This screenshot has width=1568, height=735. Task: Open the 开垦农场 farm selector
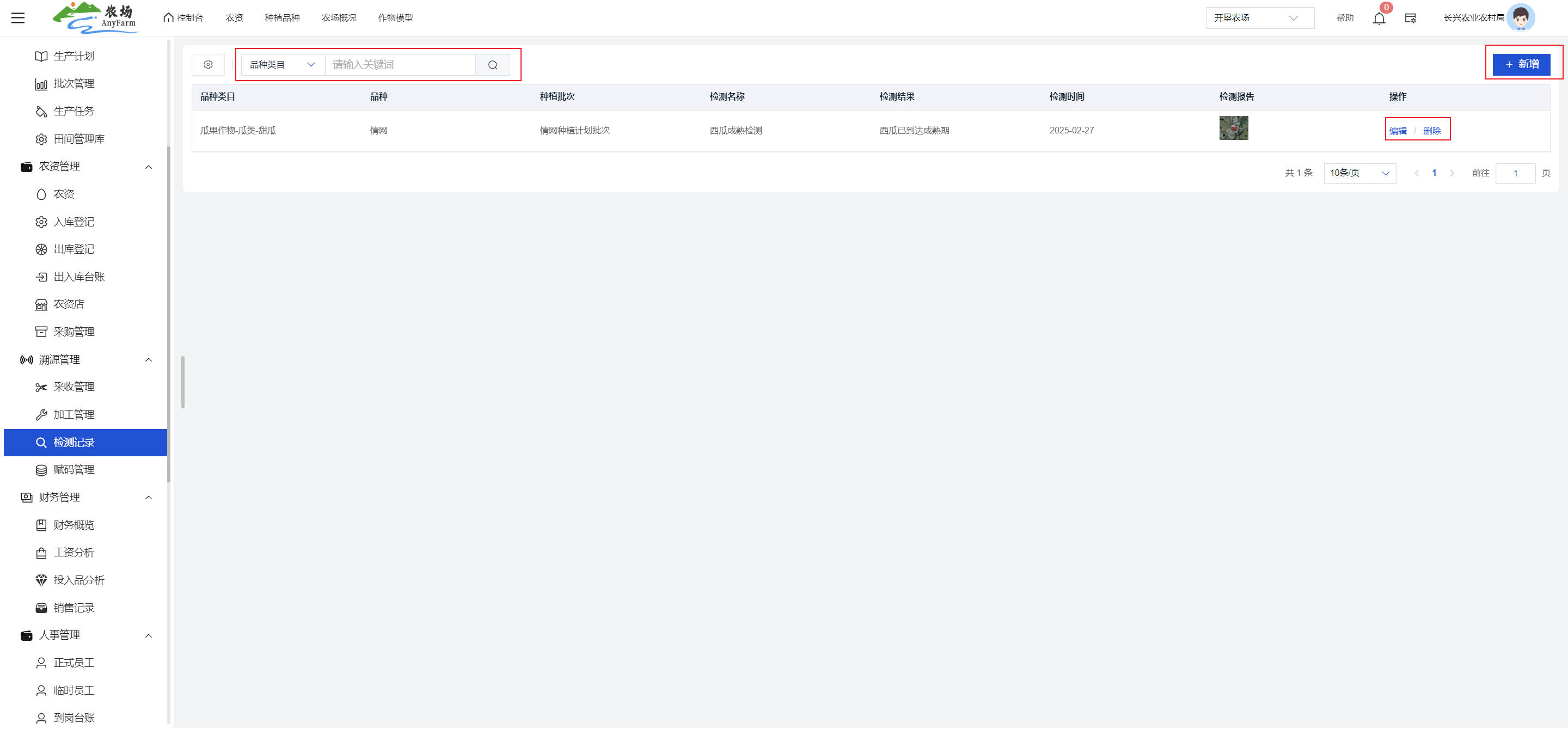pyautogui.click(x=1259, y=17)
